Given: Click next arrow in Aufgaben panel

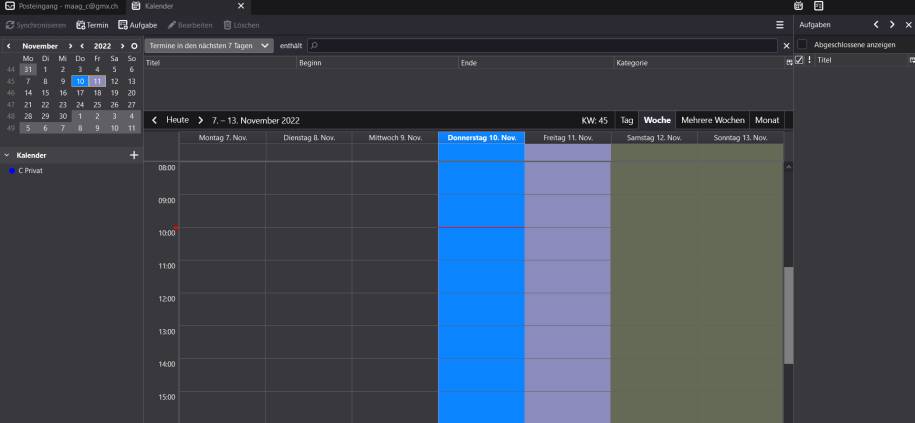Looking at the screenshot, I should click(x=892, y=25).
